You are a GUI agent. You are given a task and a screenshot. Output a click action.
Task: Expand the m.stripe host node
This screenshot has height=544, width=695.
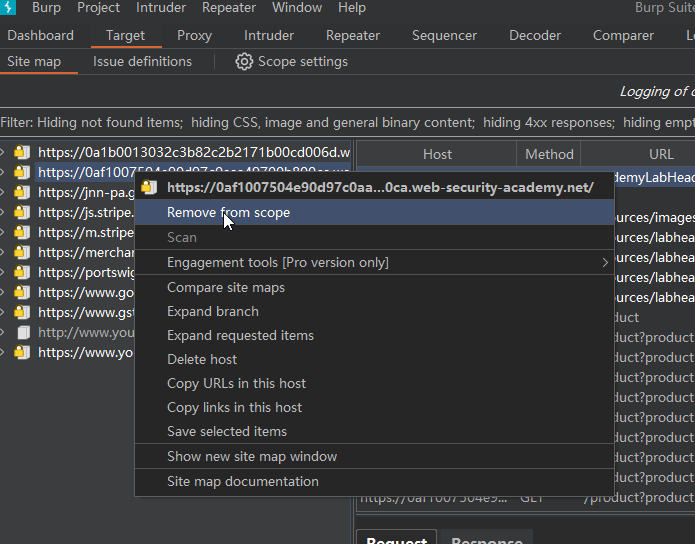click(2, 232)
